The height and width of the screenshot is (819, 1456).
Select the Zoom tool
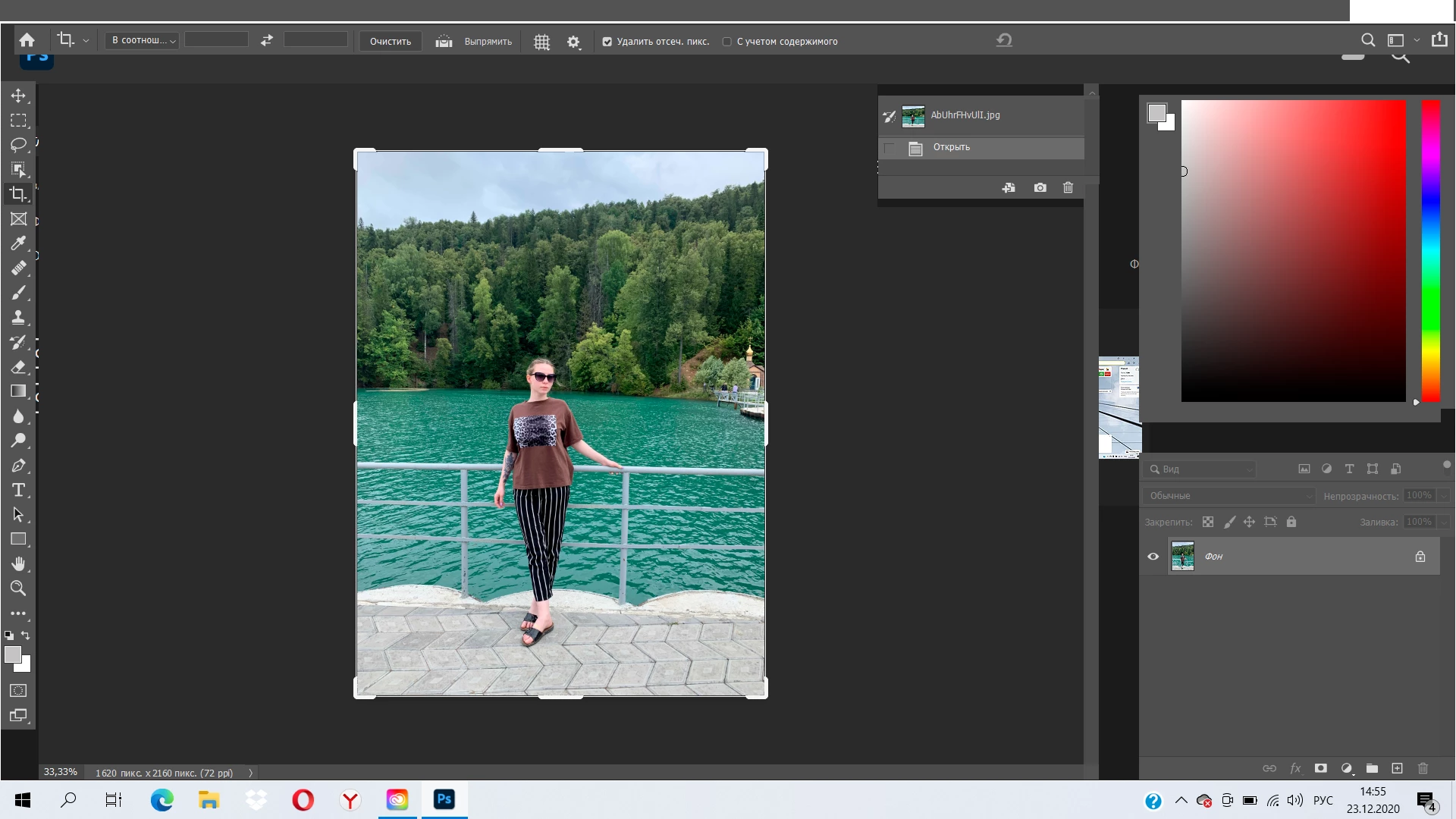pyautogui.click(x=18, y=588)
